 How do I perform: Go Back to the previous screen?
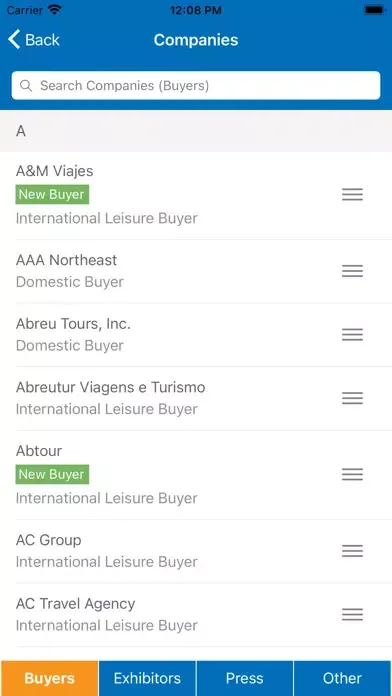[34, 40]
